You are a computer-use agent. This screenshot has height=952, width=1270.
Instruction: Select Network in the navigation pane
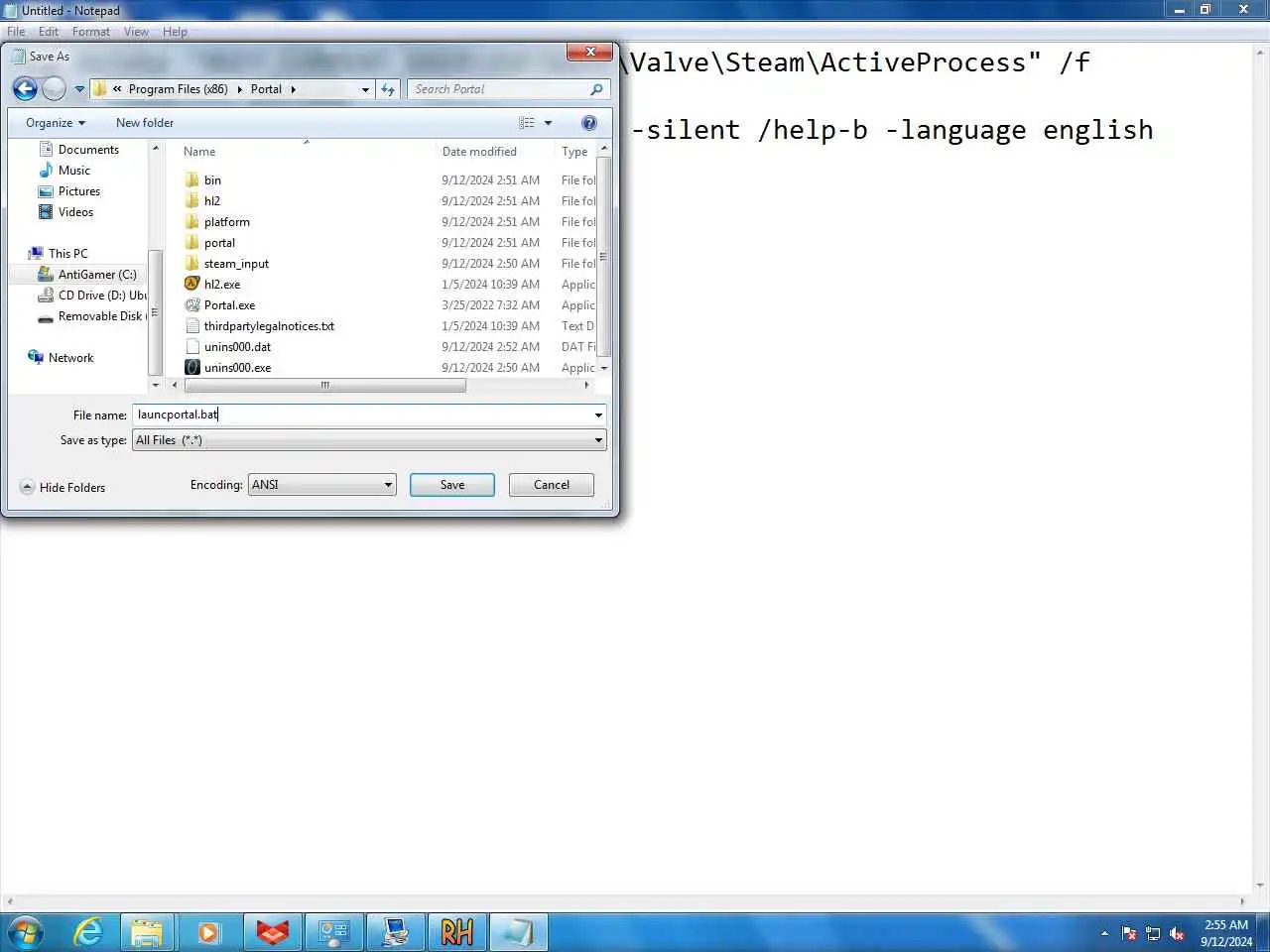coord(70,358)
